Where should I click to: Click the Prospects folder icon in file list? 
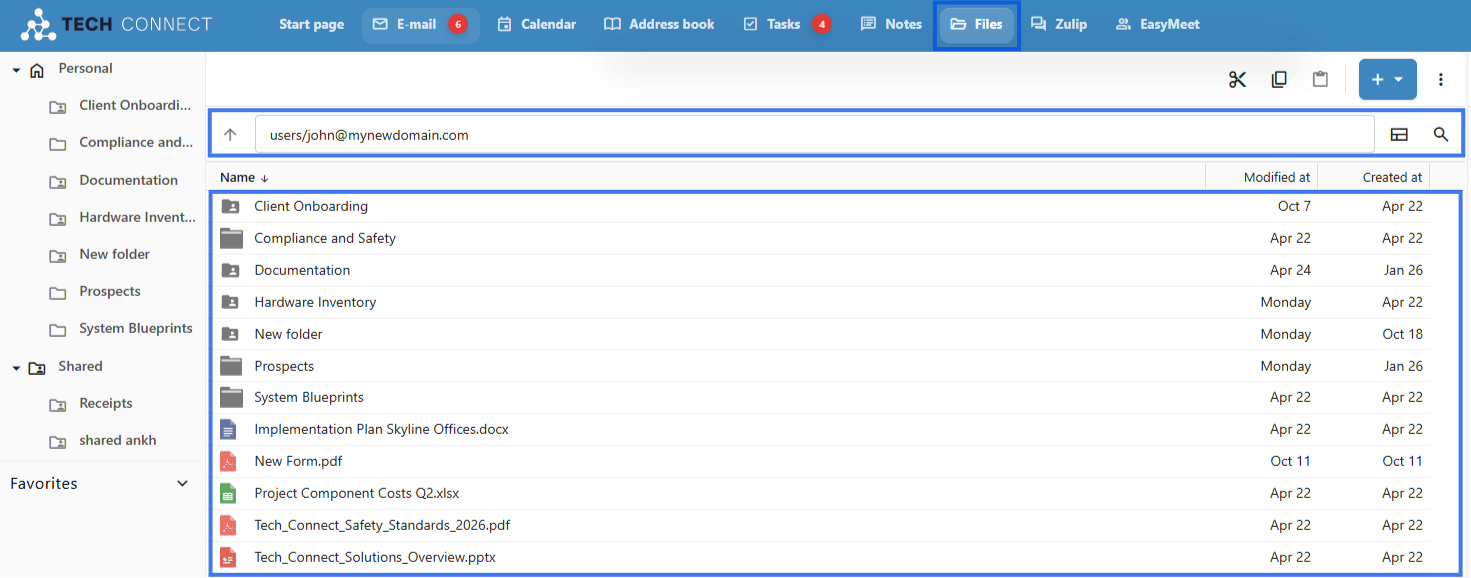pos(231,366)
